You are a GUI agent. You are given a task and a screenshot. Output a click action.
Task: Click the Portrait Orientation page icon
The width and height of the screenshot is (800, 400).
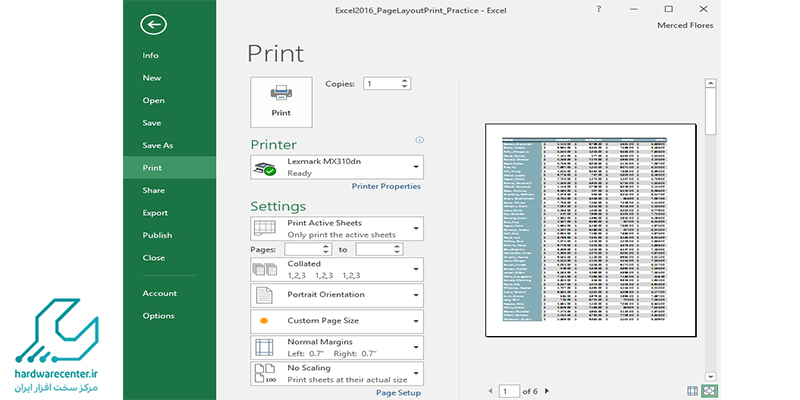pos(264,295)
